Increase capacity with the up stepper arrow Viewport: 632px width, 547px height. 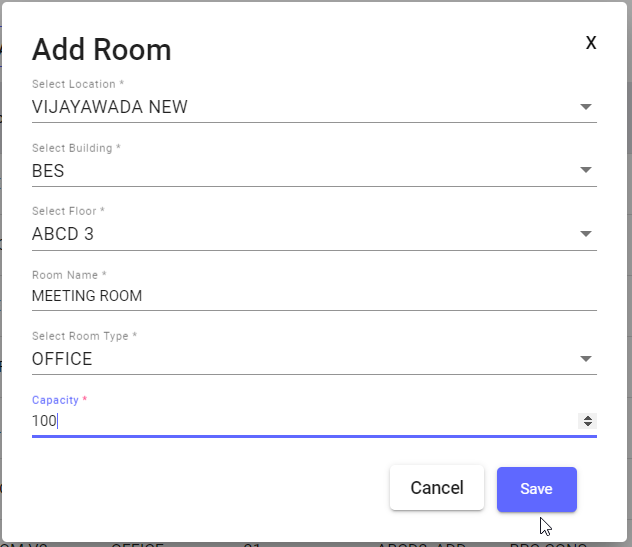coord(588,418)
